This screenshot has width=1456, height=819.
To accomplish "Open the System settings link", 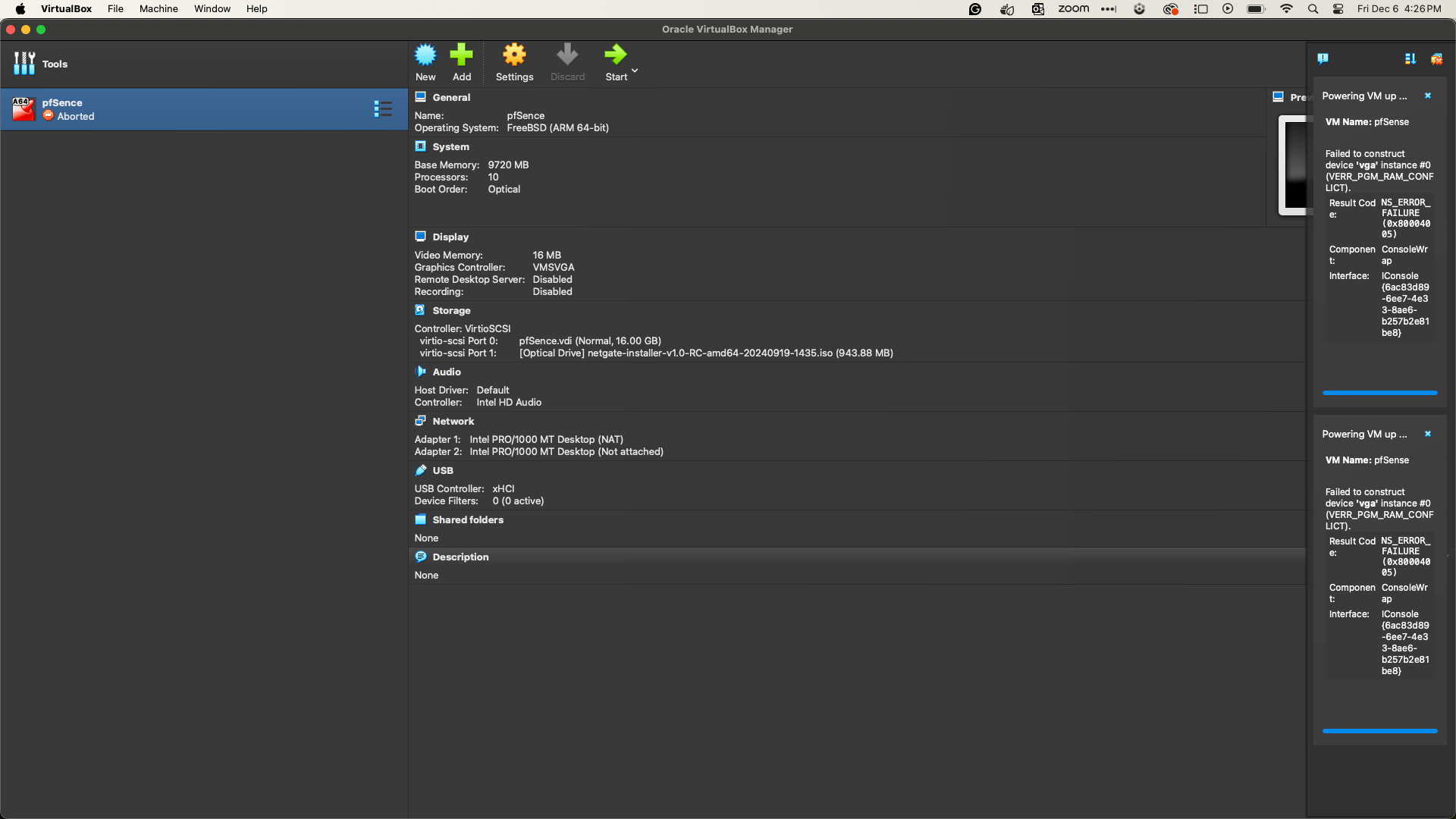I will (x=450, y=146).
